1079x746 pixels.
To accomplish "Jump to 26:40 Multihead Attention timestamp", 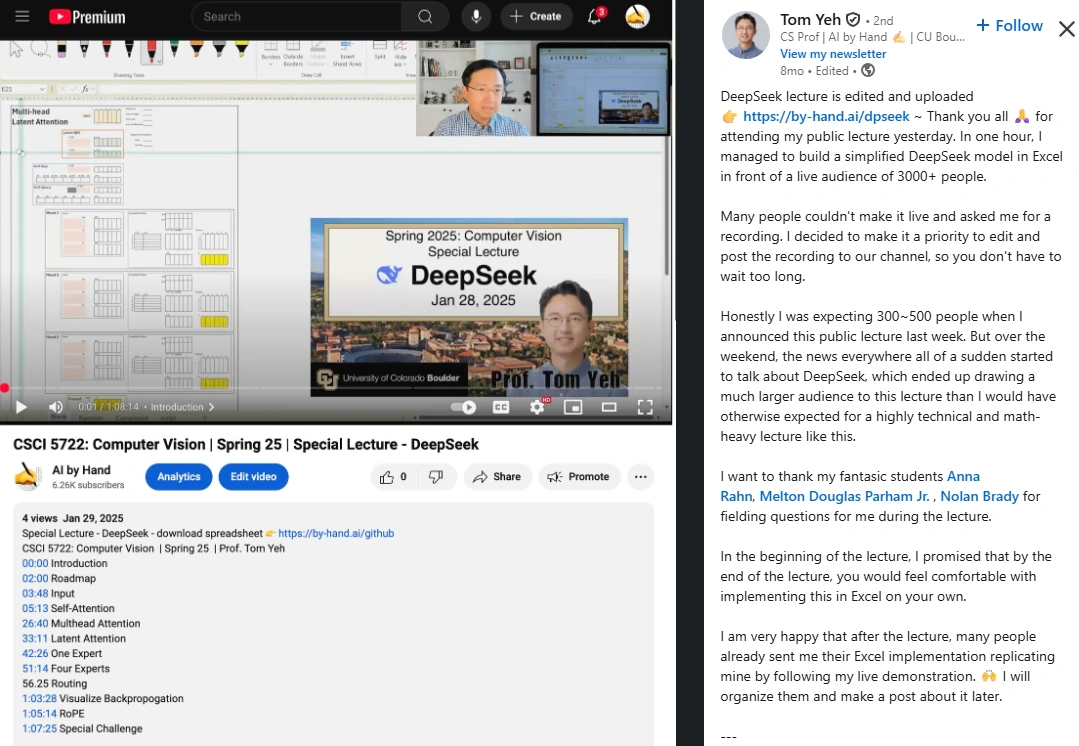I will (35, 624).
